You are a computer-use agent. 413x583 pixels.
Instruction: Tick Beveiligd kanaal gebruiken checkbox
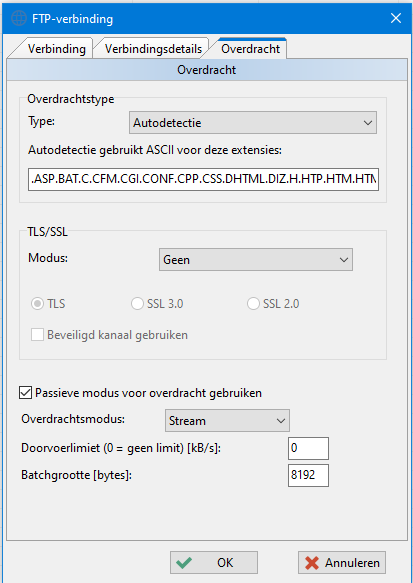pyautogui.click(x=37, y=335)
